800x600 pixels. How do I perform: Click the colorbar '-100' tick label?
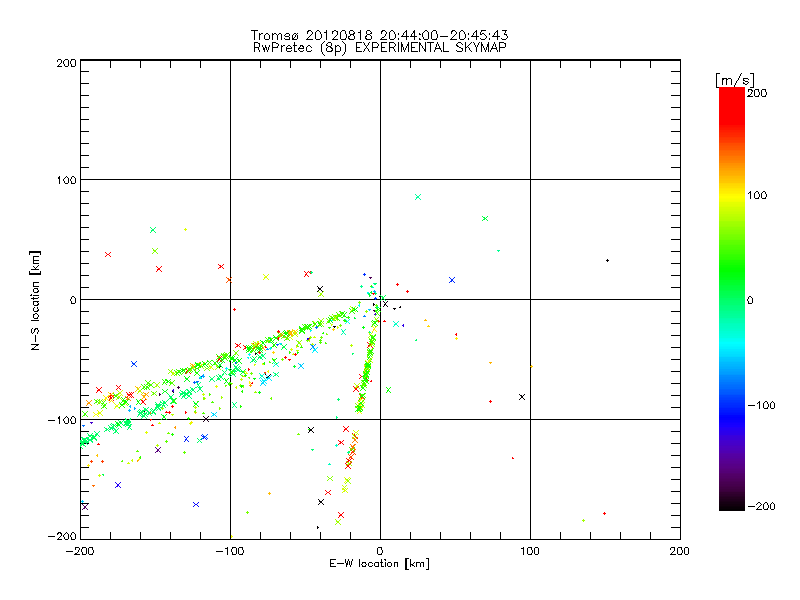(x=761, y=405)
